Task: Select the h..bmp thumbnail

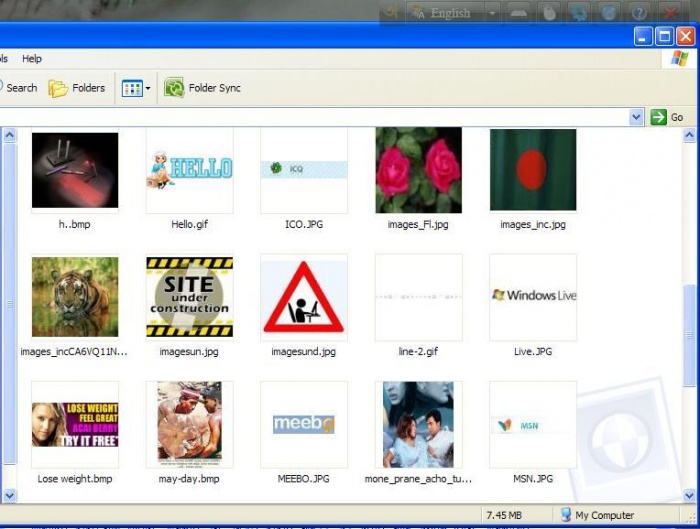Action: click(x=75, y=170)
